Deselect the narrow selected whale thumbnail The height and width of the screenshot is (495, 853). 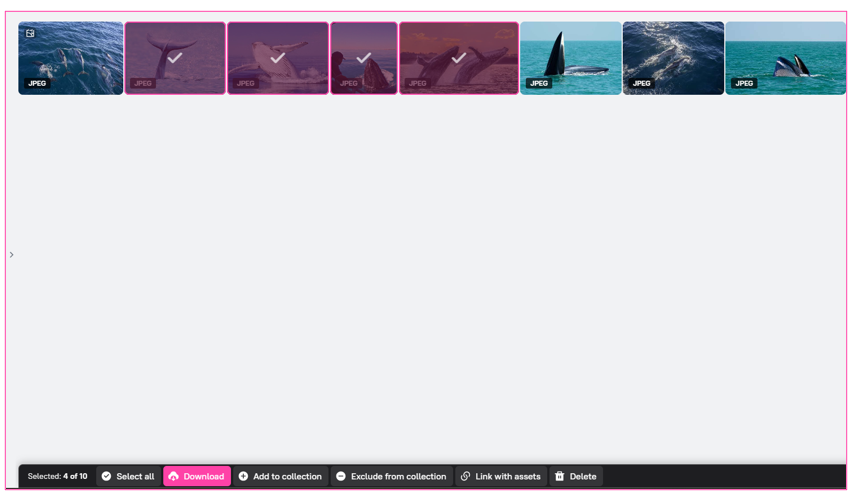(x=363, y=58)
